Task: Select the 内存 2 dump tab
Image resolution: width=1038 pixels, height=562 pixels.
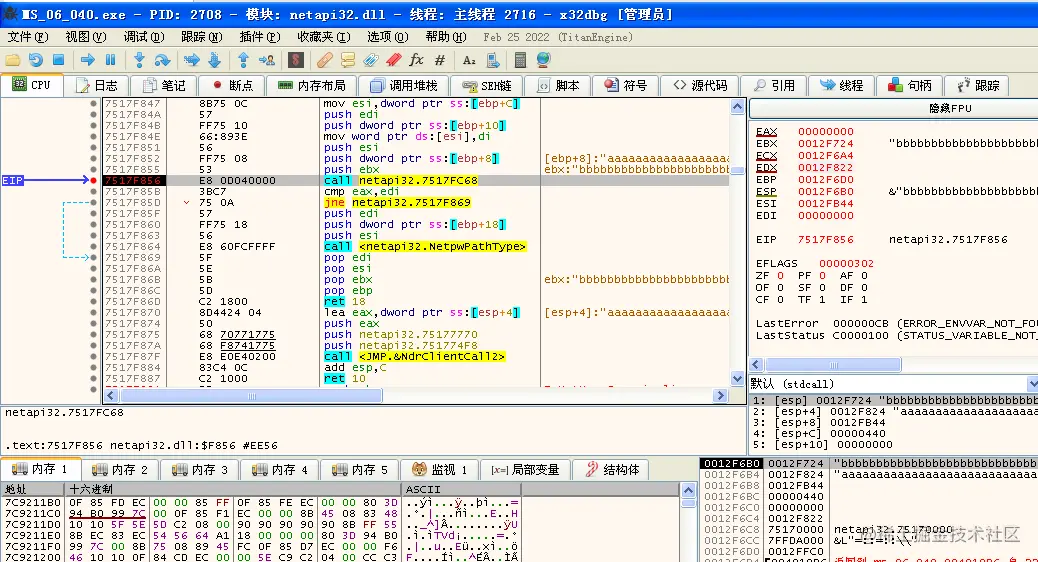Action: coord(120,469)
